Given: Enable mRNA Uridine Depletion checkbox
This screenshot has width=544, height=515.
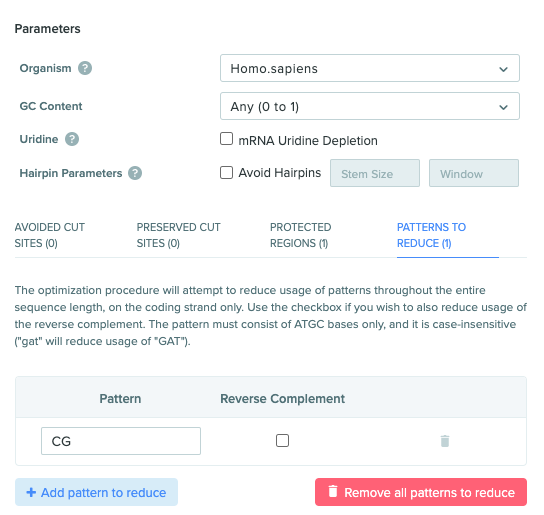Looking at the screenshot, I should (227, 139).
